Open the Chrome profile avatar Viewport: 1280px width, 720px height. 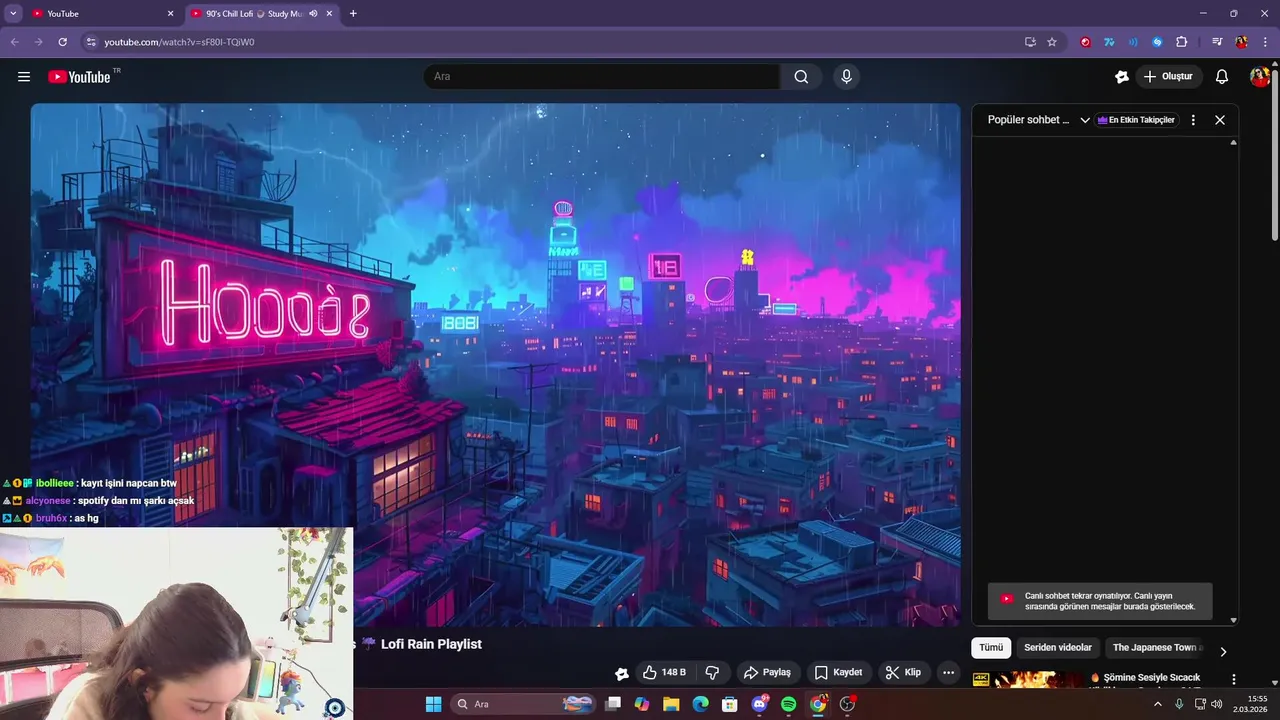(x=1241, y=42)
